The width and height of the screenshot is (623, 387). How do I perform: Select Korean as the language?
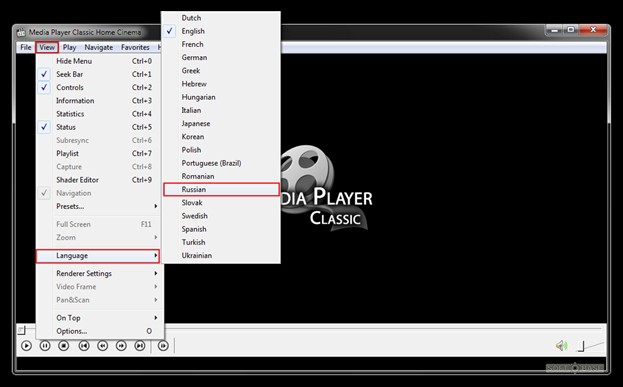(x=221, y=137)
